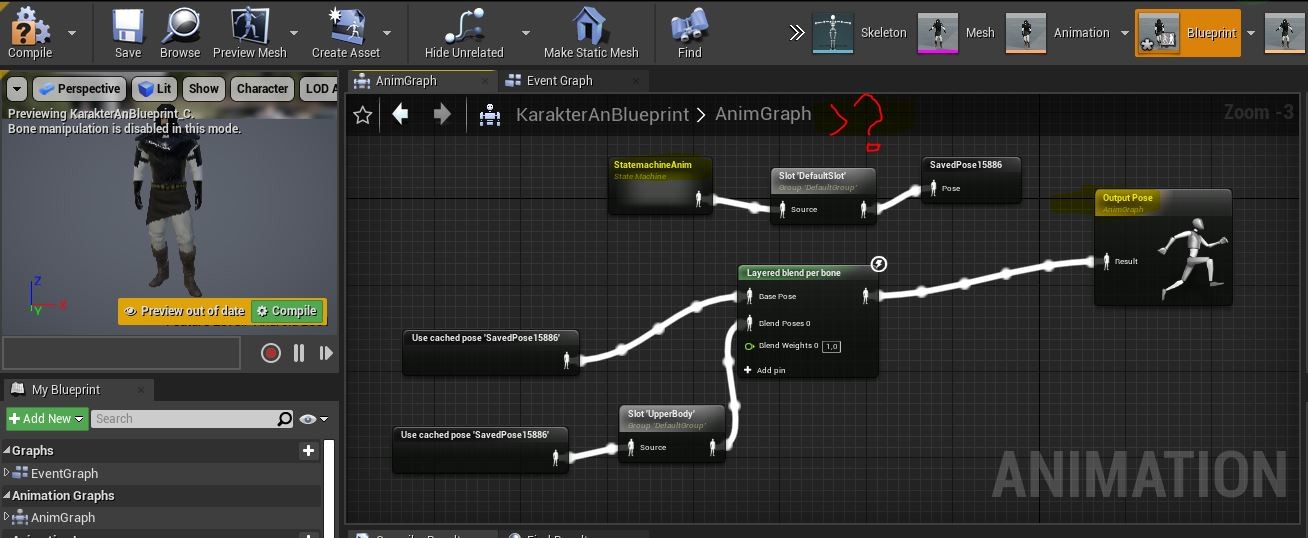Viewport: 1308px width, 538px height.
Task: Add a new graph with plus icon
Action: (308, 451)
